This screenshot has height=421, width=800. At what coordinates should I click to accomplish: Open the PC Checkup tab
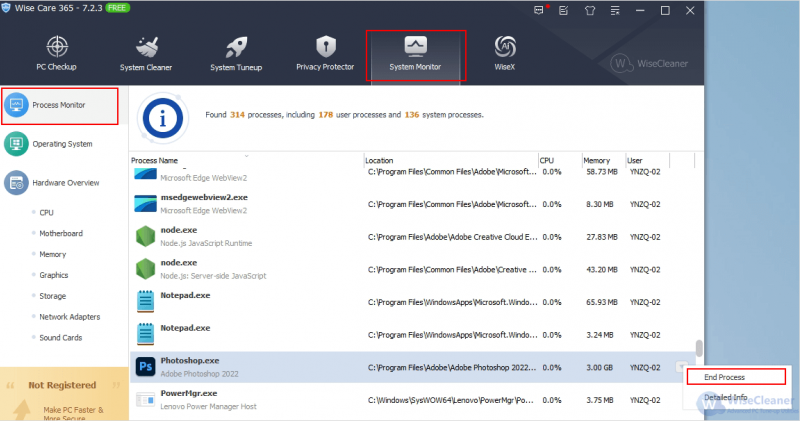coord(56,54)
